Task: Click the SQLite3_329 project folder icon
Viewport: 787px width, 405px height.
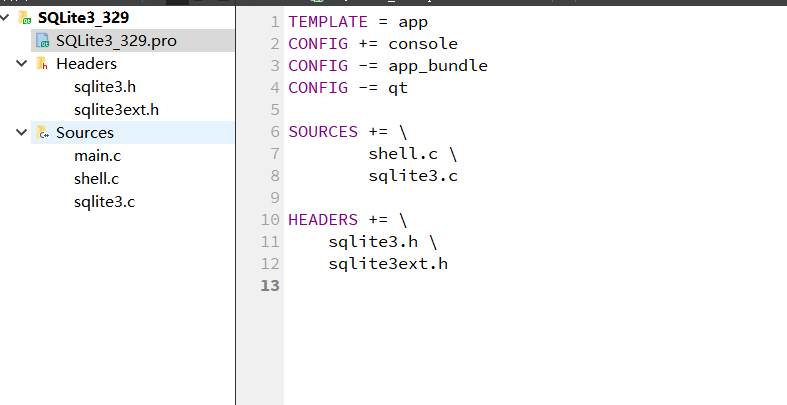Action: click(x=25, y=18)
